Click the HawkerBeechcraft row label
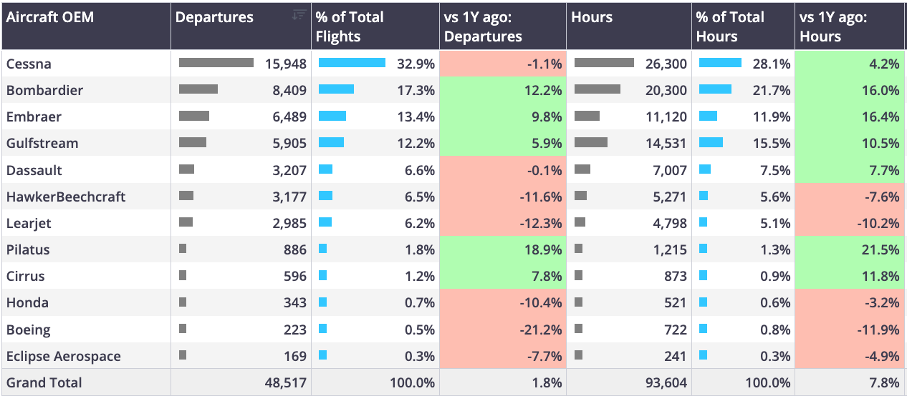This screenshot has height=396, width=908. click(66, 197)
